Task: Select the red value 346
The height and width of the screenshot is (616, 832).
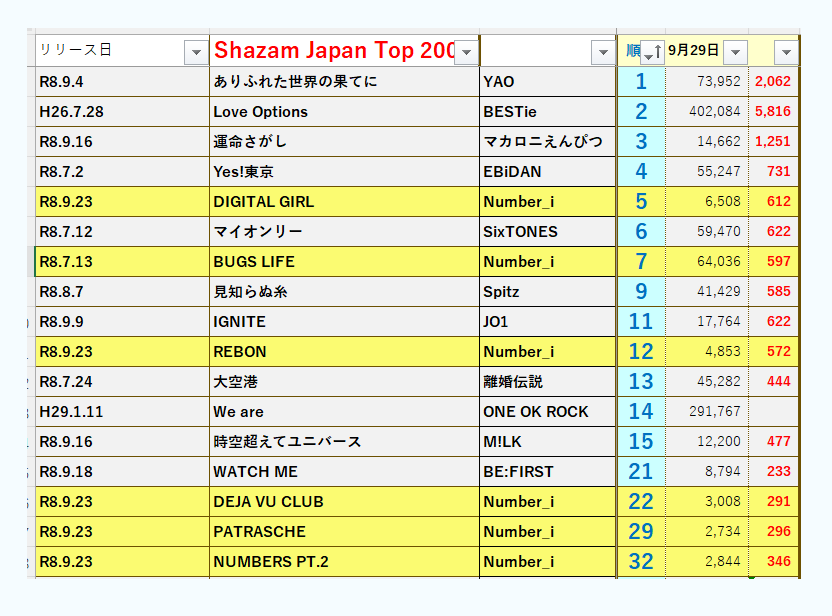Action: [773, 561]
